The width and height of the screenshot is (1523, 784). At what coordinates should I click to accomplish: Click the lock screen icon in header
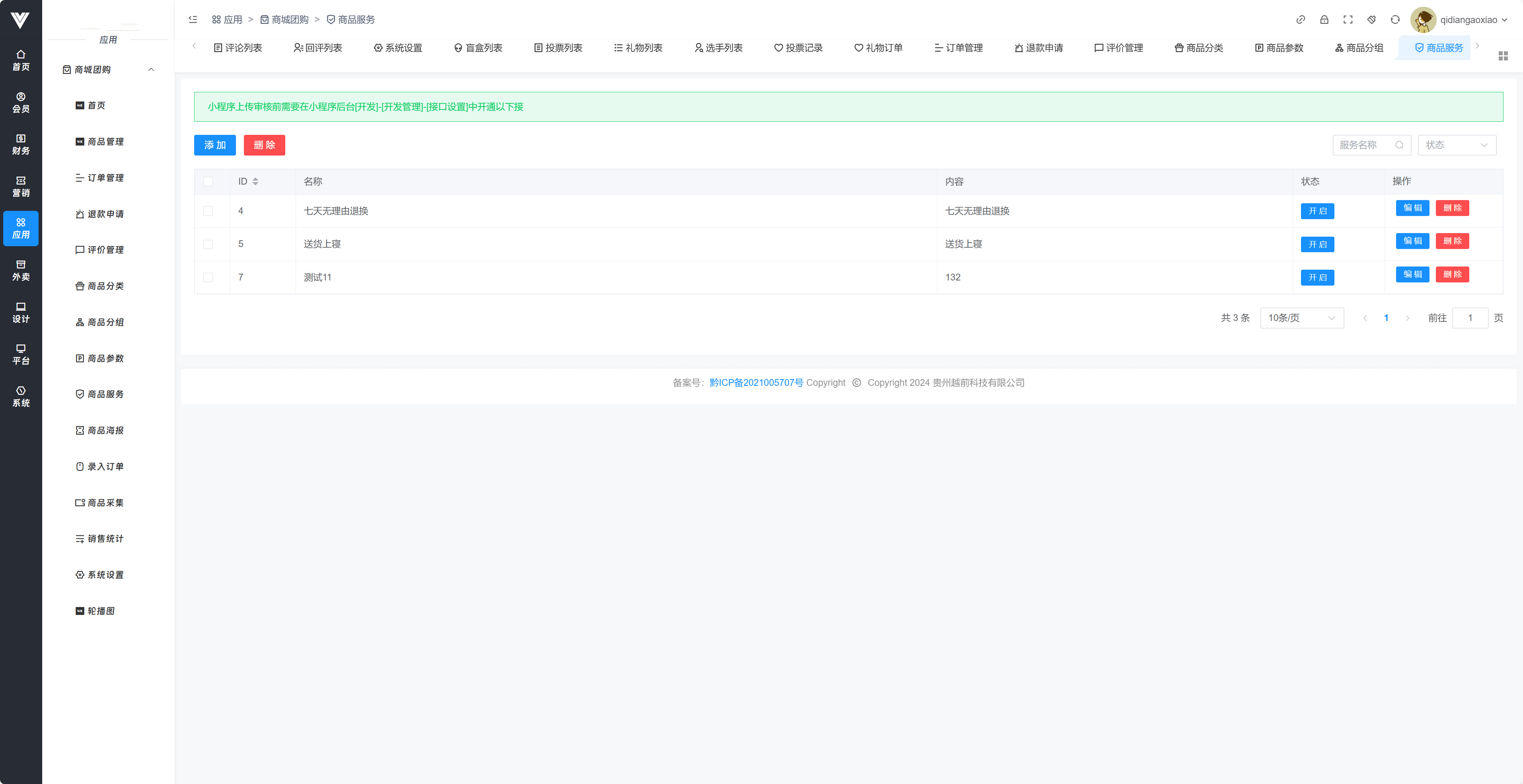coord(1324,19)
